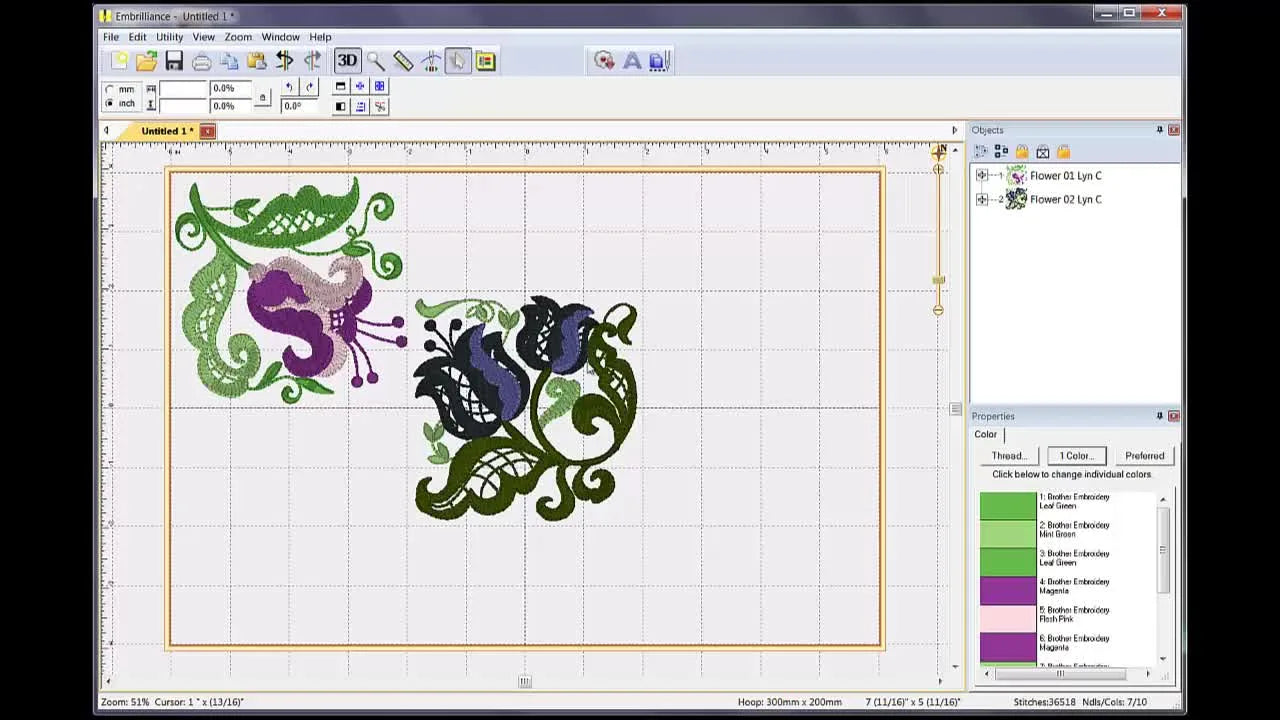Open an existing embroidery file
1280x720 pixels.
146,60
